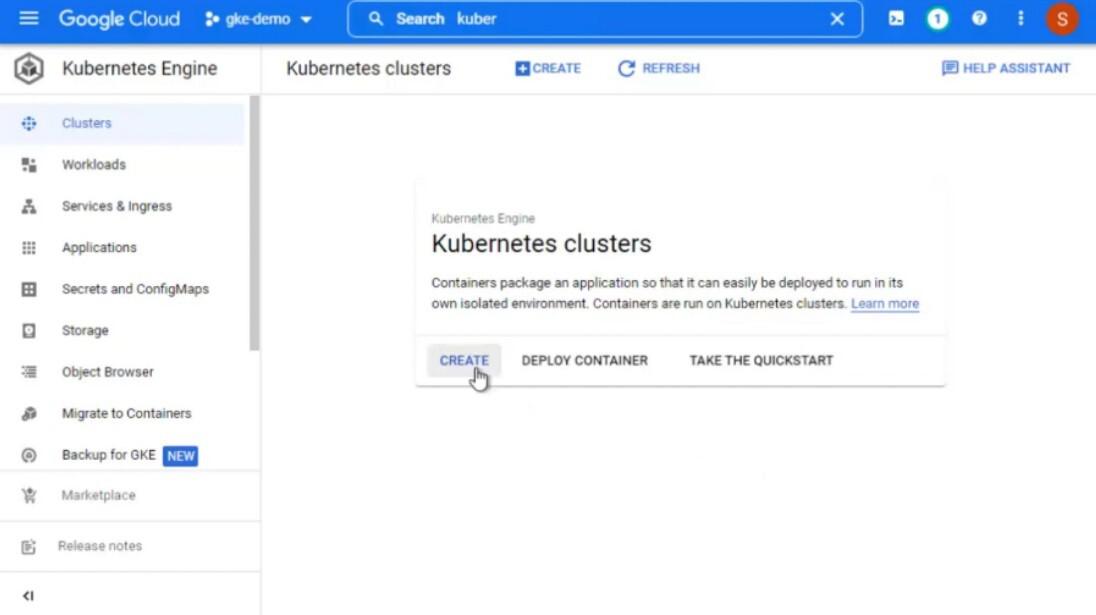Click DEPLOY CONTAINER button
The image size is (1096, 615).
[x=584, y=361]
